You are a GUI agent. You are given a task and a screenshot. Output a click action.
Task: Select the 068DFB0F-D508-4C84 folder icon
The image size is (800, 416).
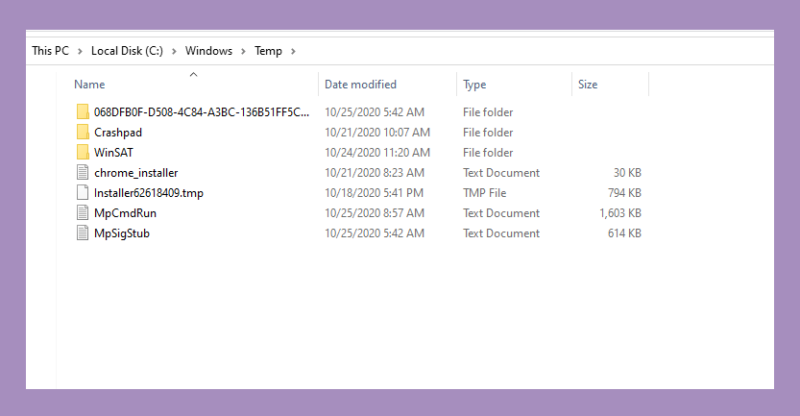click(83, 112)
